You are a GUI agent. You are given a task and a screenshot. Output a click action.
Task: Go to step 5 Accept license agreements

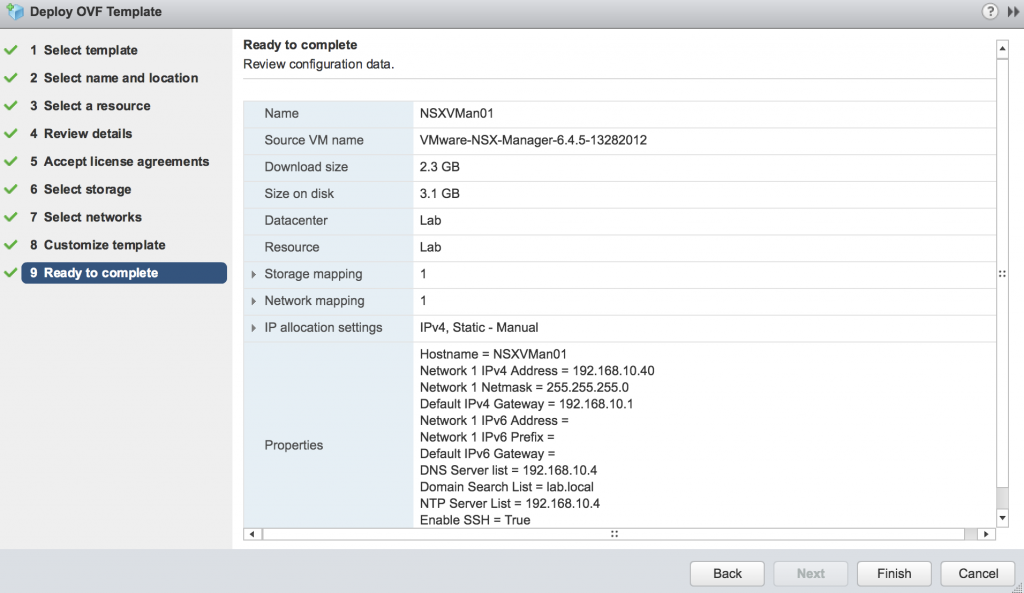coord(120,161)
